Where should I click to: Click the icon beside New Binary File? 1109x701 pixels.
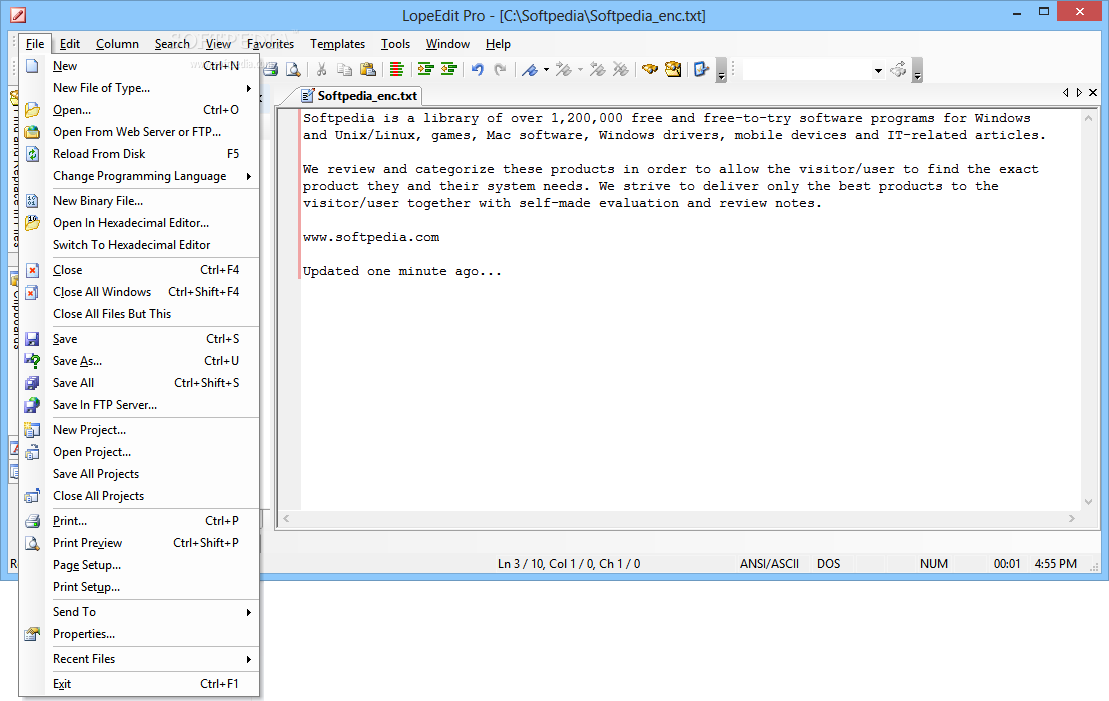[x=32, y=201]
